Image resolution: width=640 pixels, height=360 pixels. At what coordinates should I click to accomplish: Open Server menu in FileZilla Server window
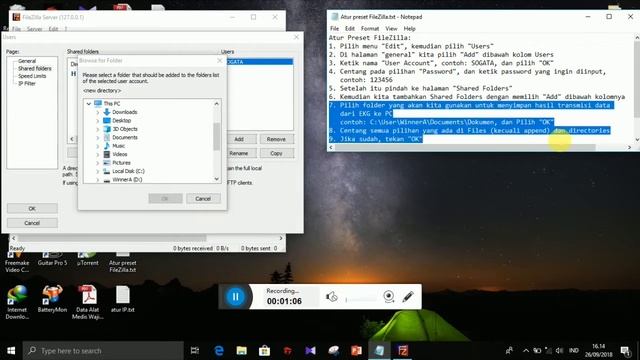[x=34, y=29]
